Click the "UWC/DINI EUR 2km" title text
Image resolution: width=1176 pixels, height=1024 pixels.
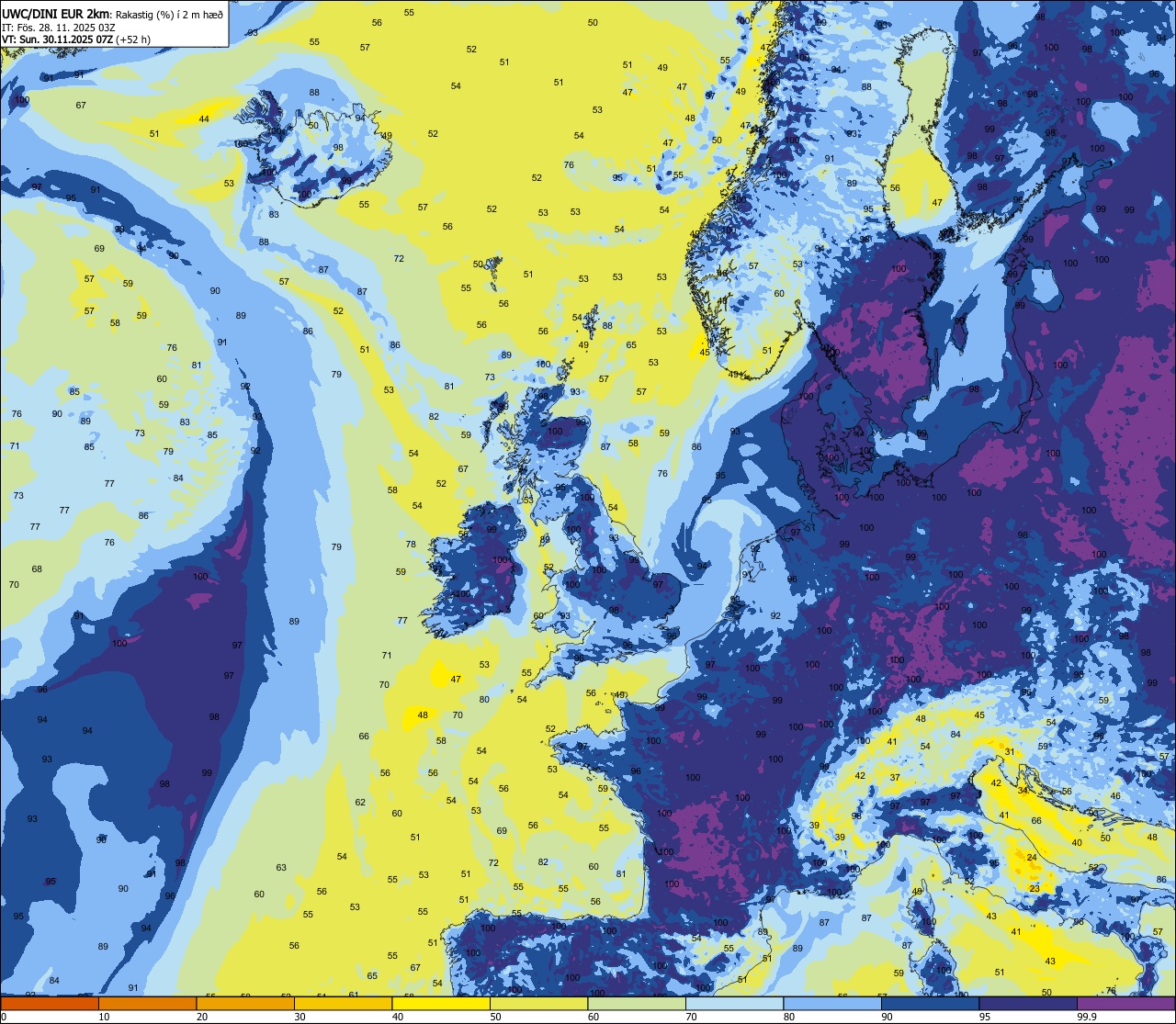55,14
